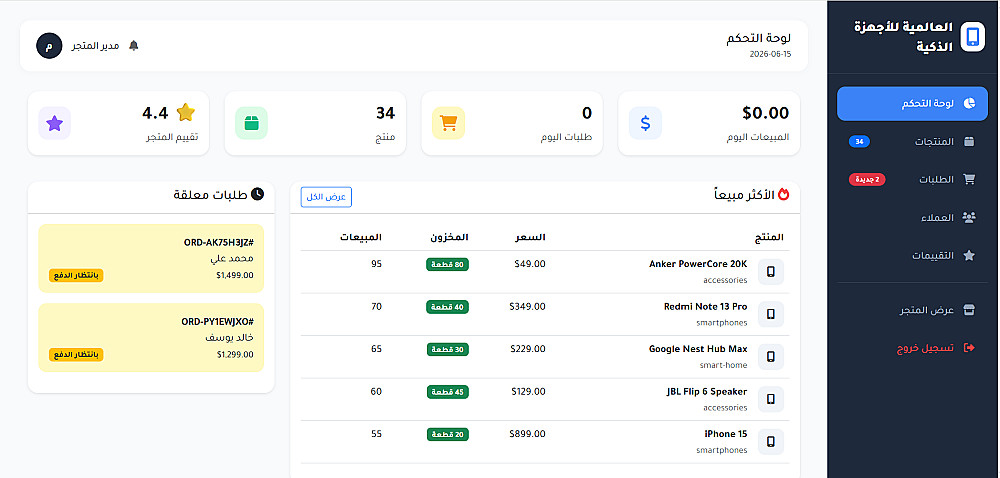Viewport: 1000px width, 478px height.
Task: Click the smartphone logo in sidebar
Action: 972,36
